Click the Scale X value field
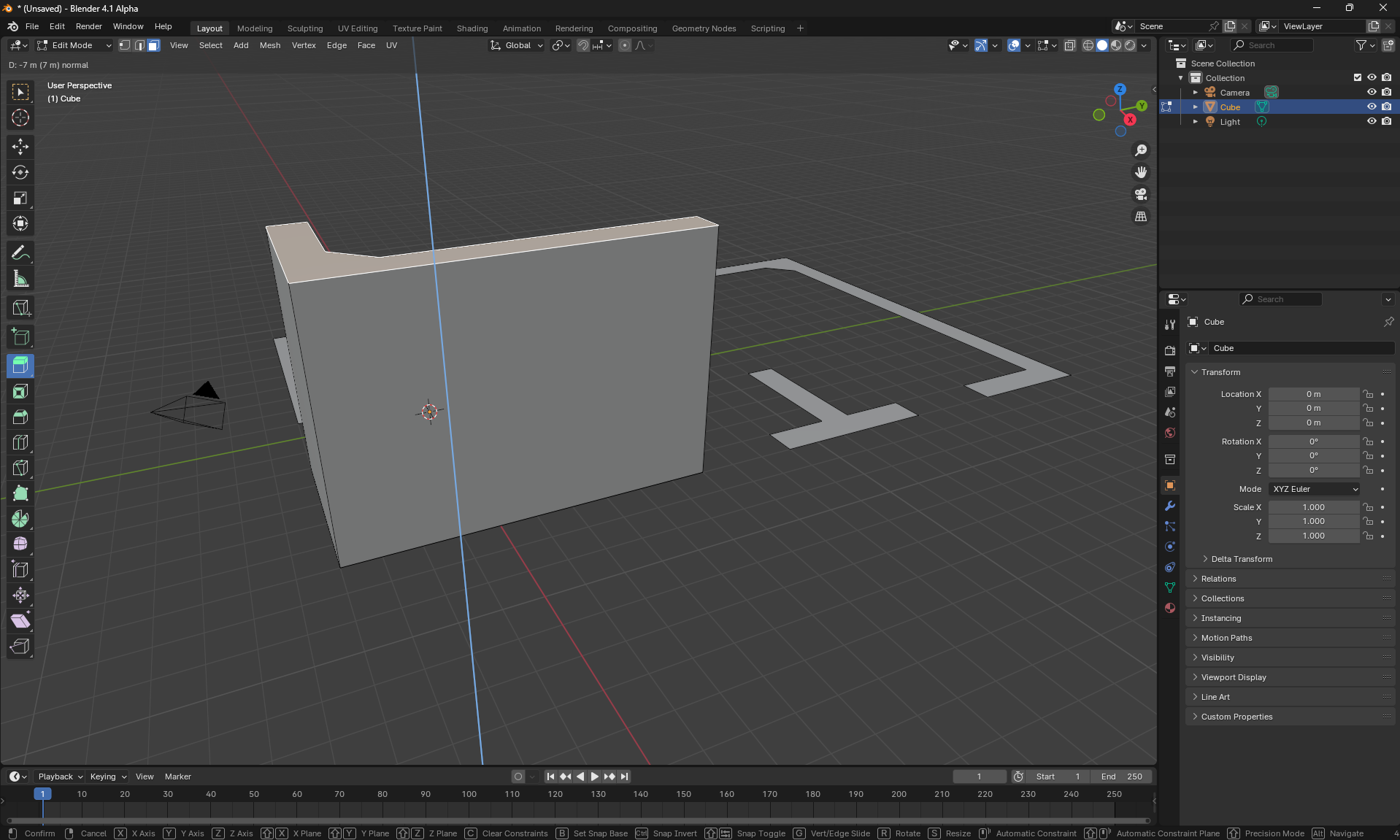This screenshot has width=1400, height=840. tap(1313, 507)
